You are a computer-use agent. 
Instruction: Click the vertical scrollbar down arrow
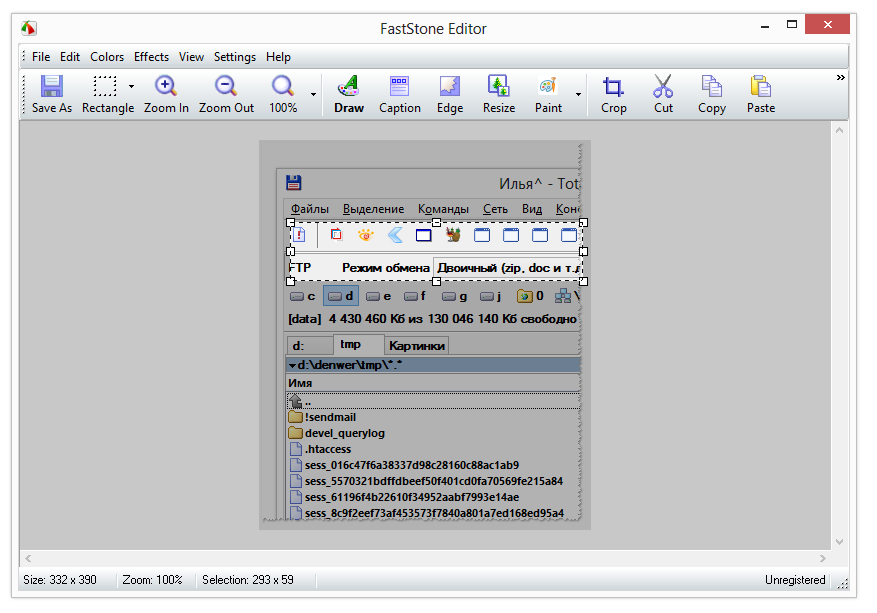pyautogui.click(x=839, y=541)
